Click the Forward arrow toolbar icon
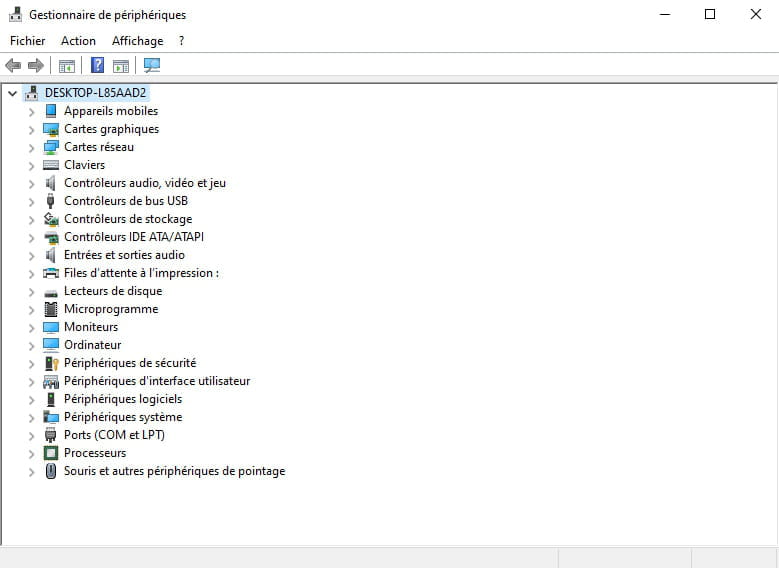779x568 pixels. click(36, 65)
